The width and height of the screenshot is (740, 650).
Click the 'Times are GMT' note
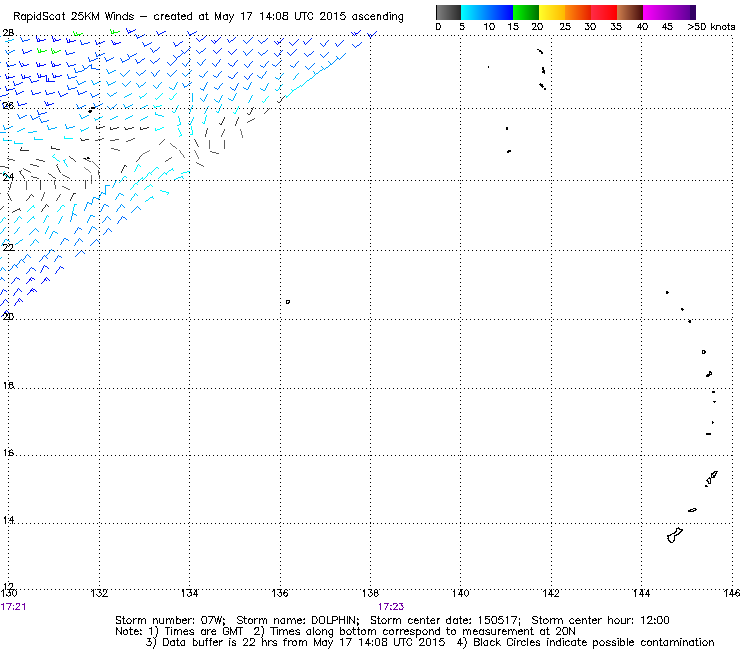(204, 631)
